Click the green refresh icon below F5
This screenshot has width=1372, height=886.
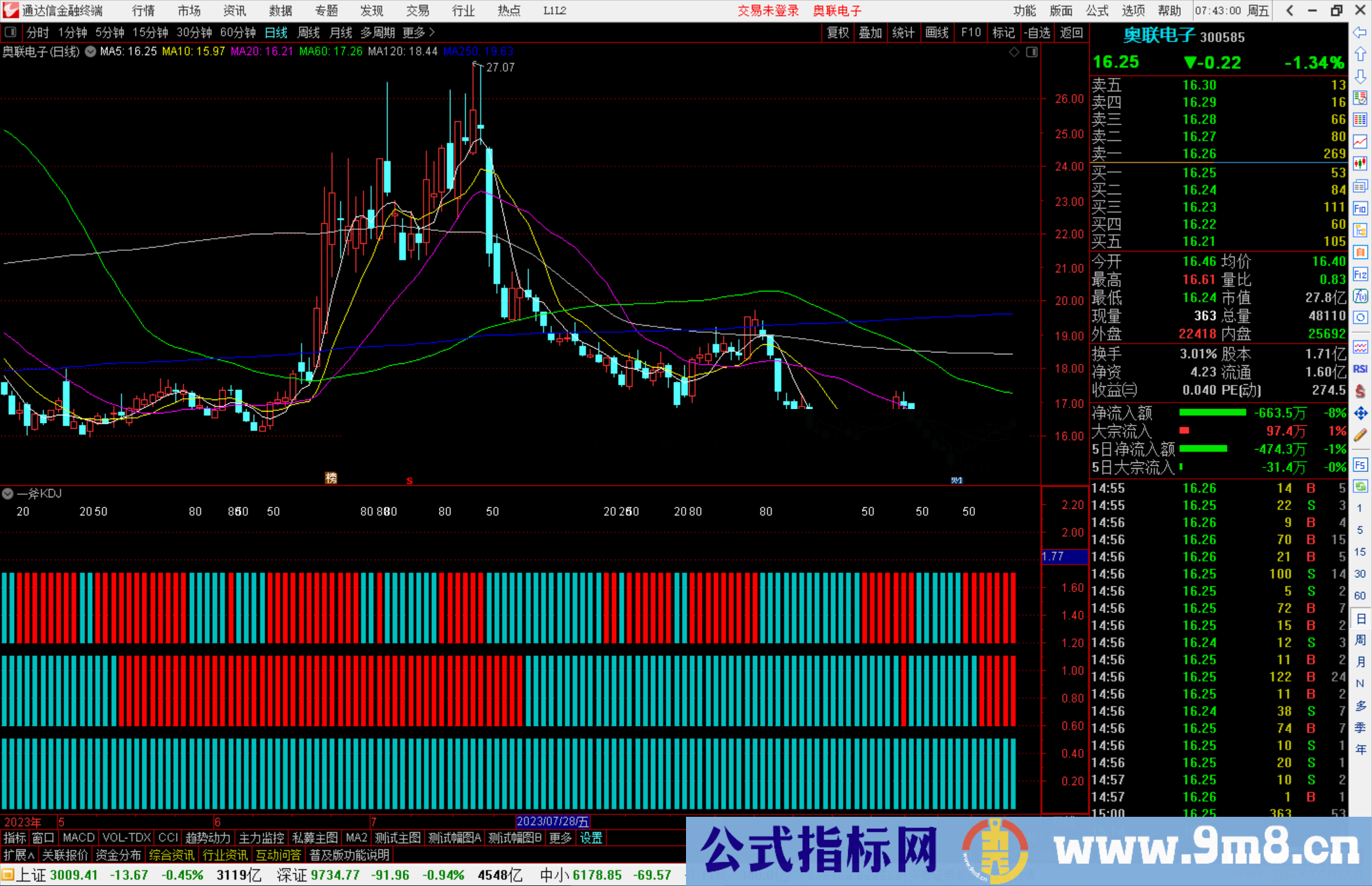click(1361, 486)
